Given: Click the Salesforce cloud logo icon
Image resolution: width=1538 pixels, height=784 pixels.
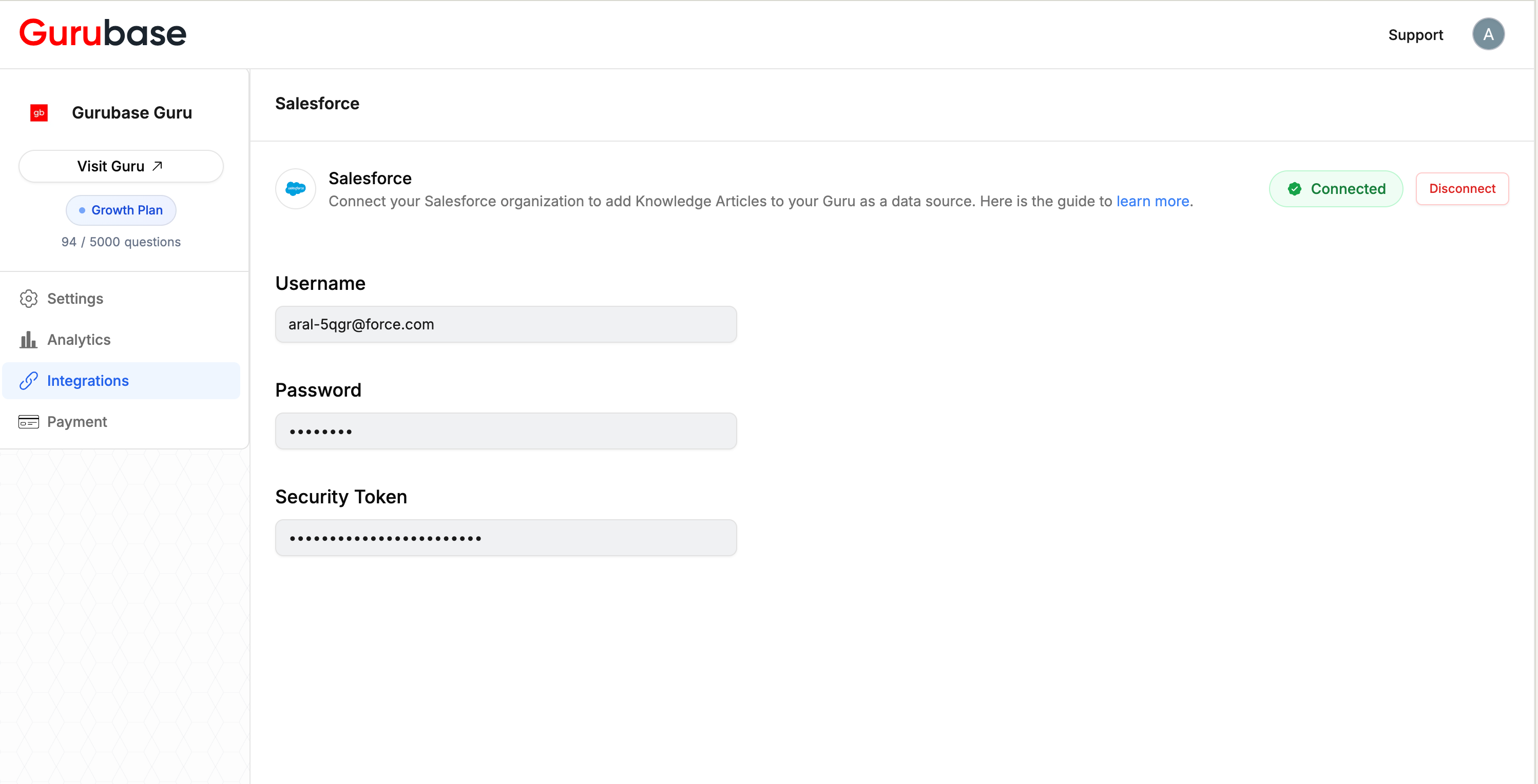Looking at the screenshot, I should [296, 188].
